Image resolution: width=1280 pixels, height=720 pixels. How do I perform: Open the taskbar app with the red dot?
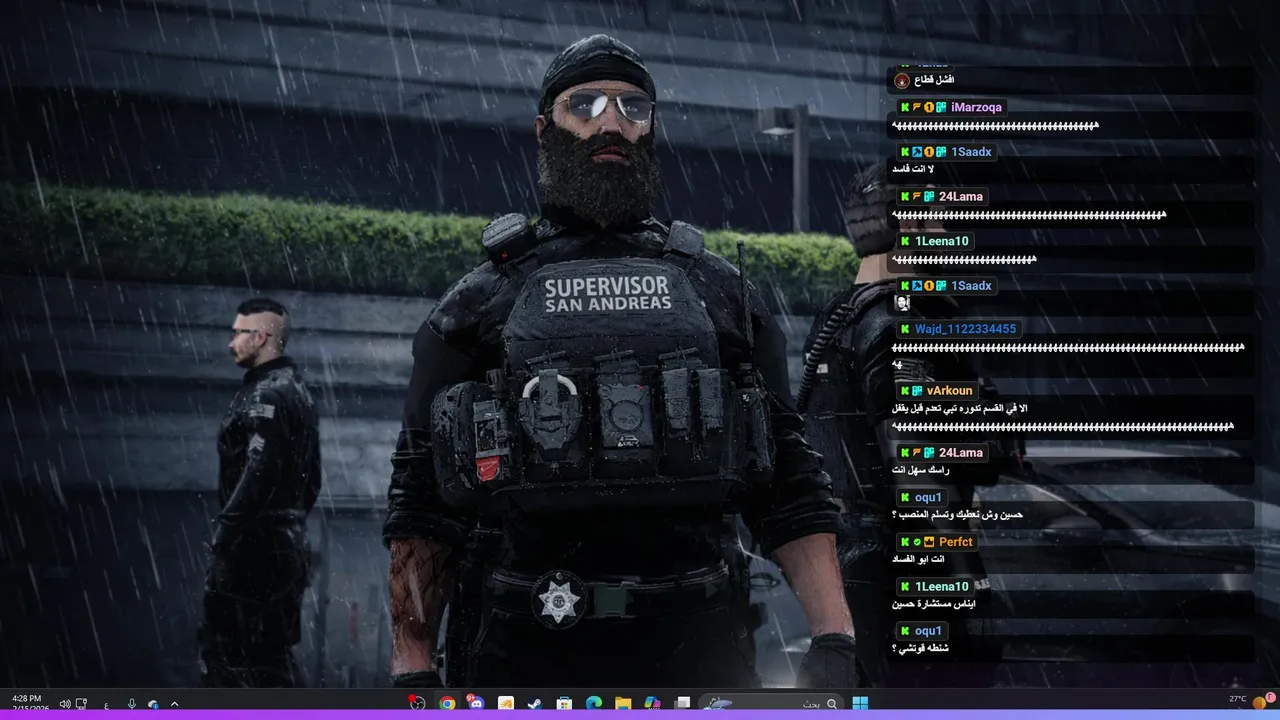coord(418,703)
